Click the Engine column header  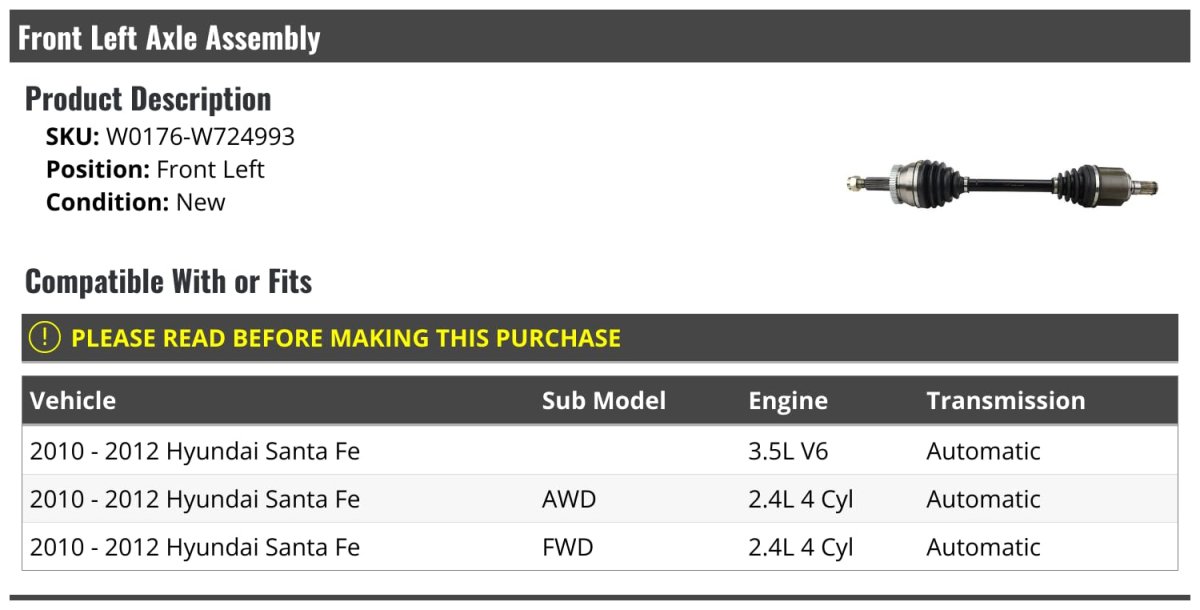[788, 401]
